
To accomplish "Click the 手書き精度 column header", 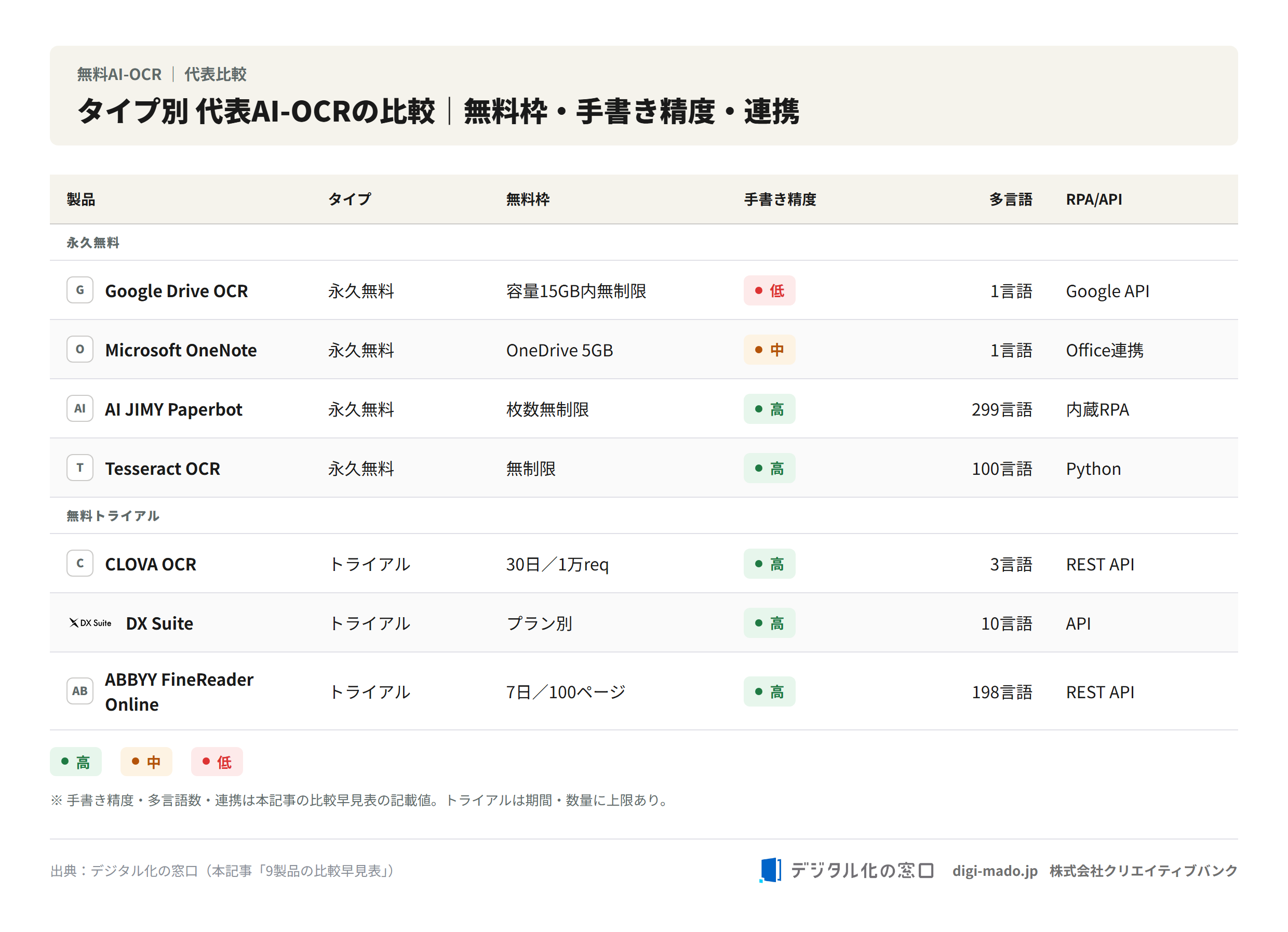I will pos(780,199).
